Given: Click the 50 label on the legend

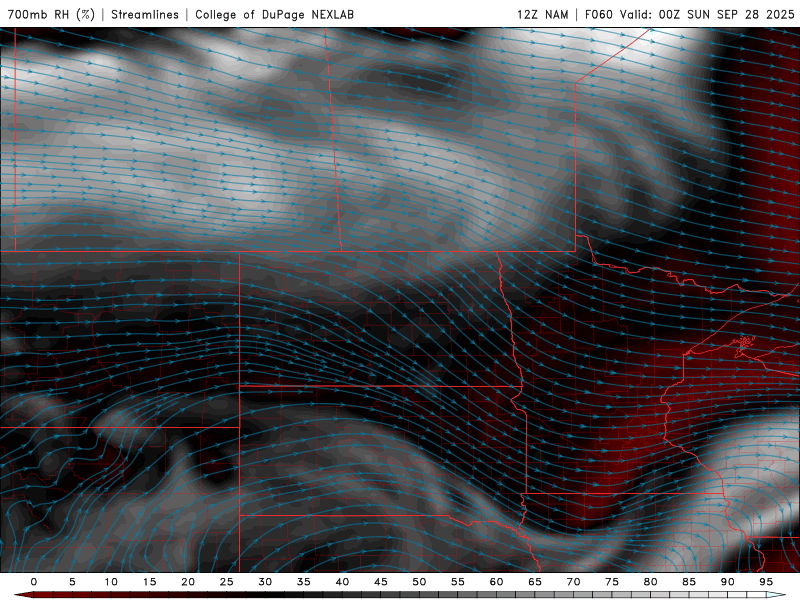Looking at the screenshot, I should [419, 582].
